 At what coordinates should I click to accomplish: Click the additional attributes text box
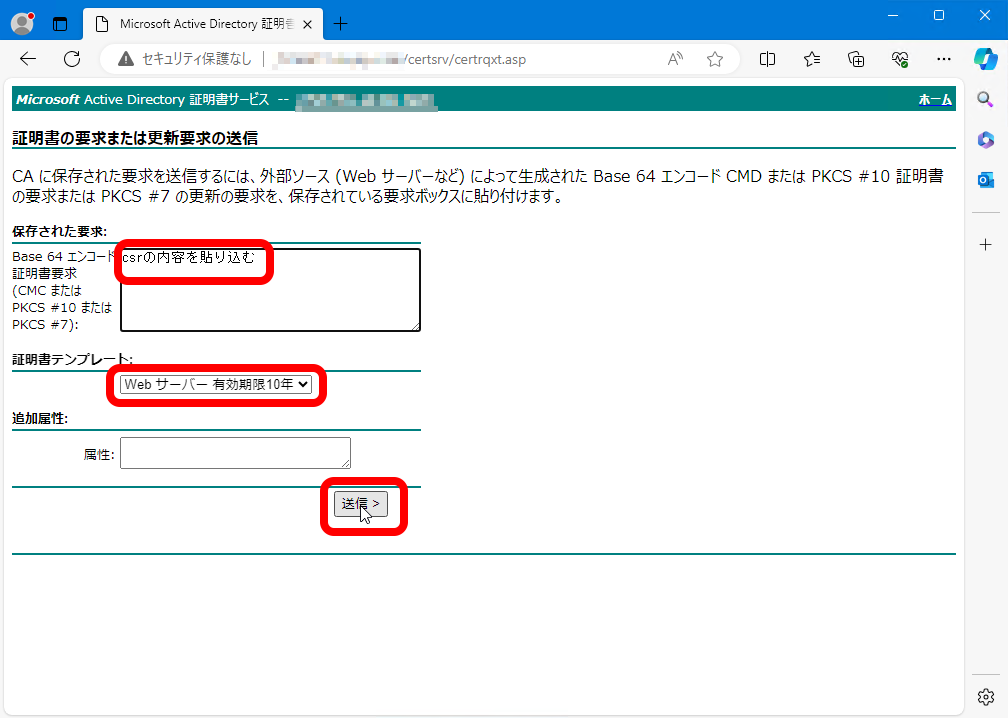pos(235,452)
